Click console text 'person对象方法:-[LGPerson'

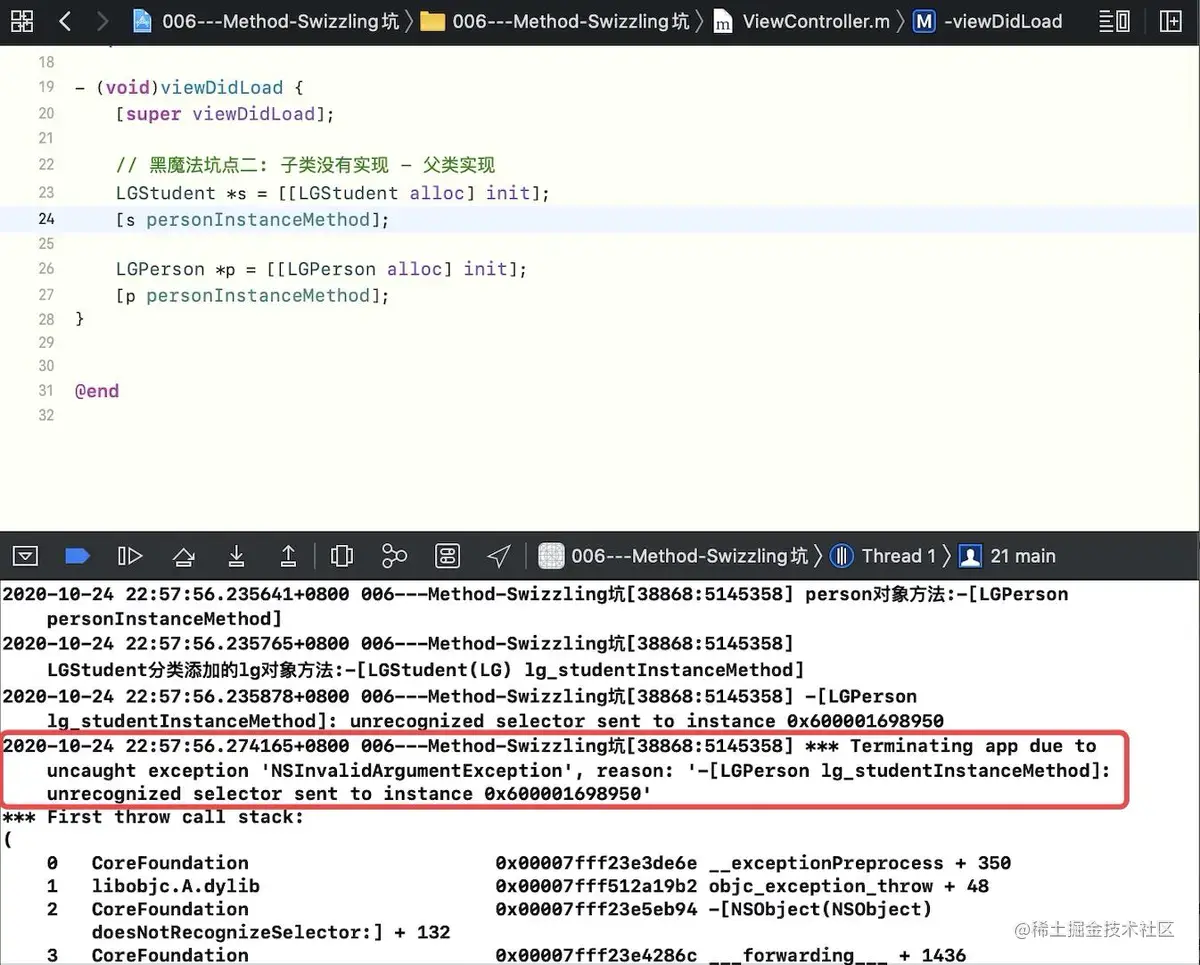(937, 594)
